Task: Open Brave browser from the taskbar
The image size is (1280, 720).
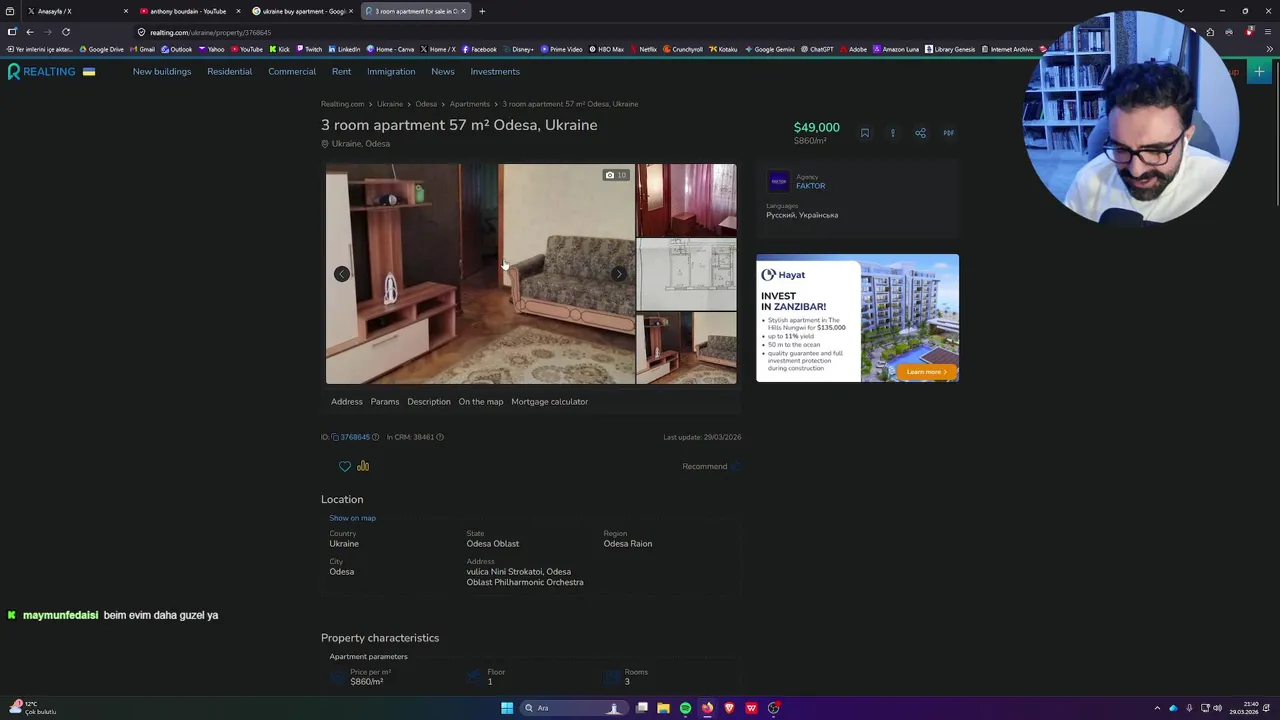Action: pyautogui.click(x=729, y=708)
